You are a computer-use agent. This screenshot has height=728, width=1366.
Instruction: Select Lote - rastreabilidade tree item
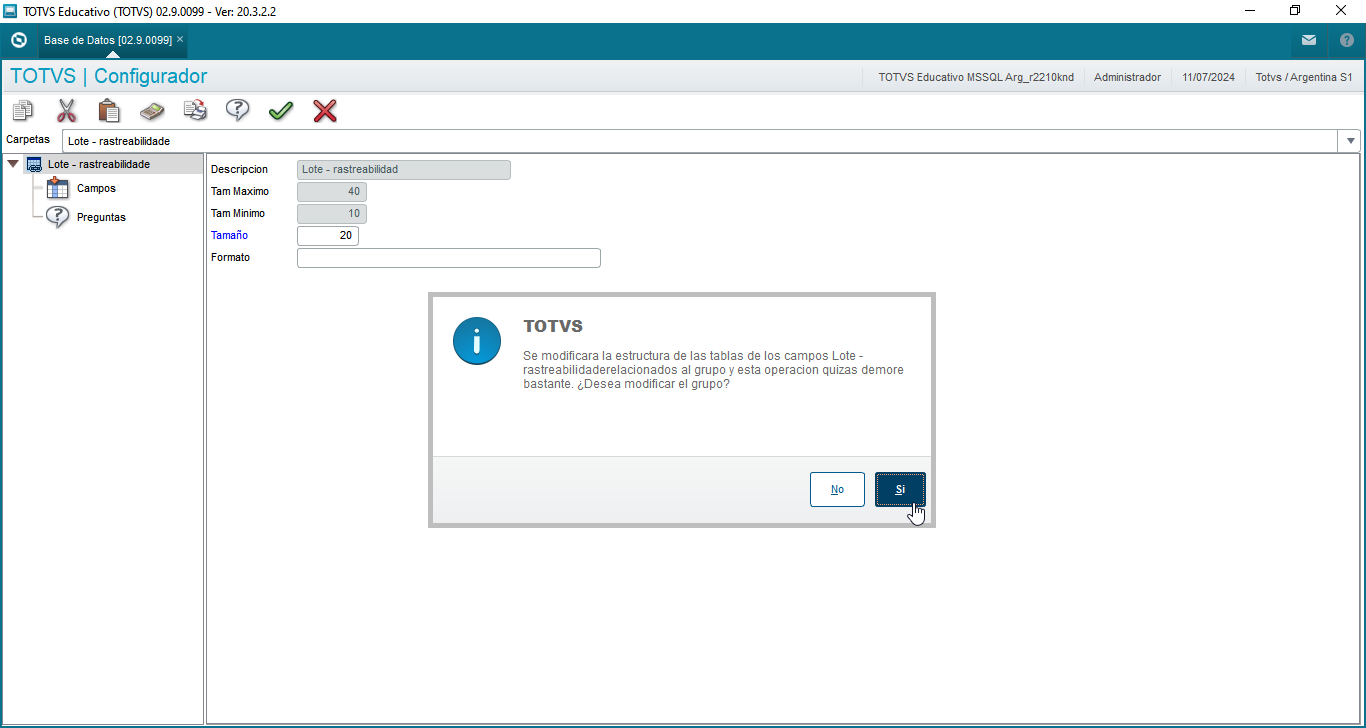pyautogui.click(x=99, y=164)
